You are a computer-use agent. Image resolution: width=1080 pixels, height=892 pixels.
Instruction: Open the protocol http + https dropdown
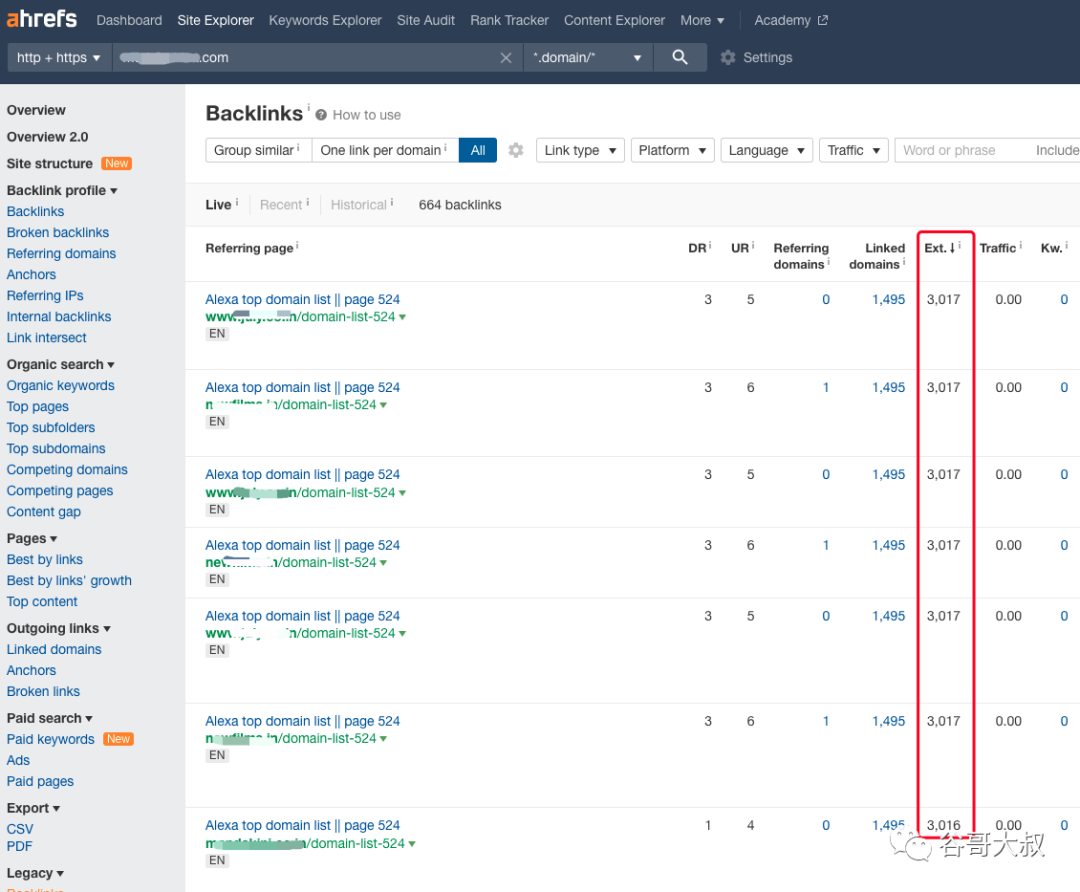click(x=59, y=58)
